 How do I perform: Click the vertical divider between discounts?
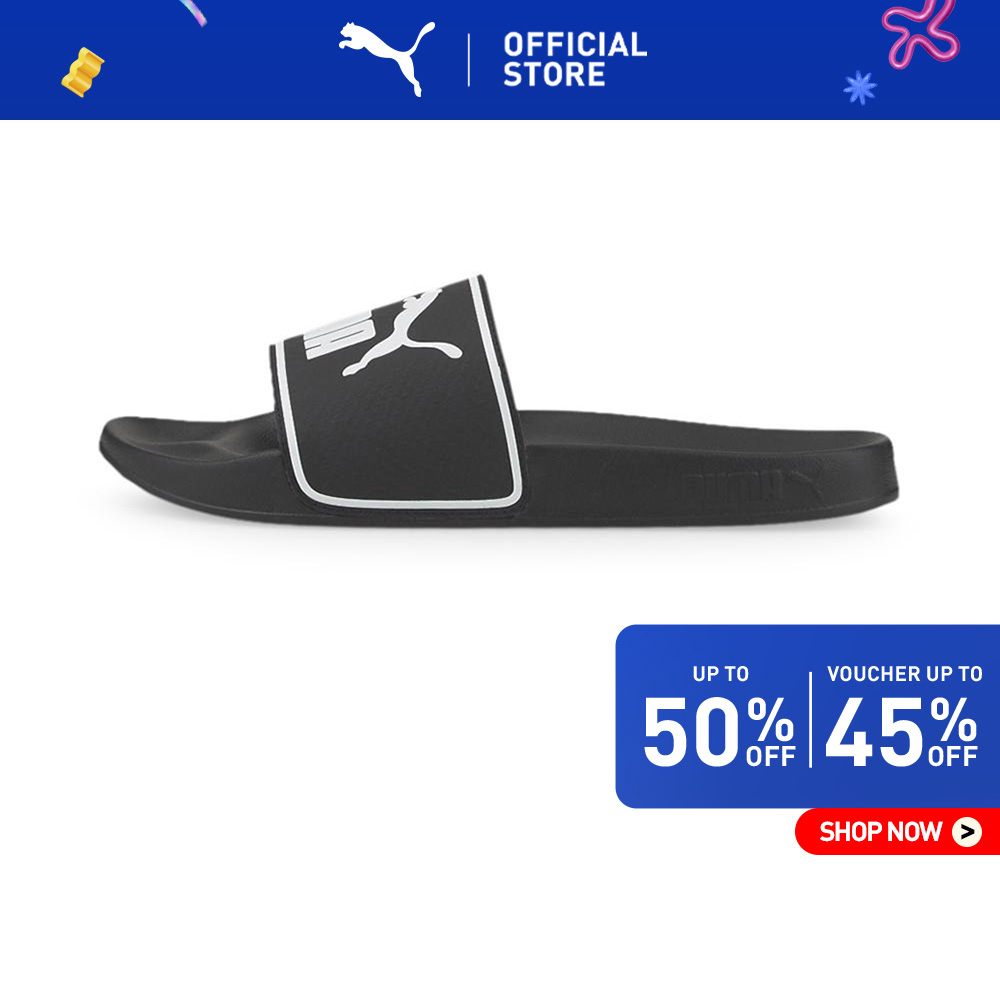811,719
